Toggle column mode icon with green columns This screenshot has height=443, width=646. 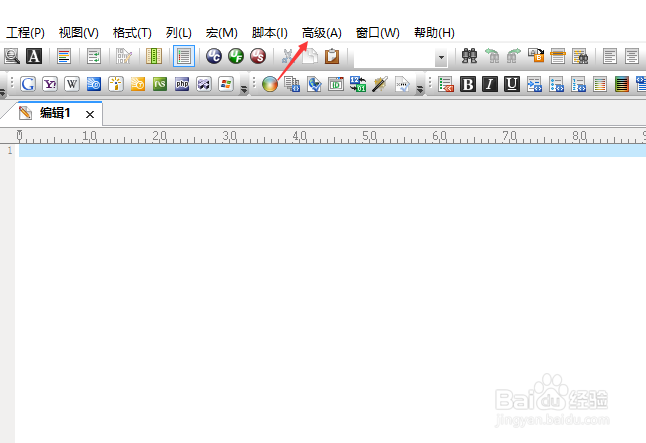click(154, 56)
